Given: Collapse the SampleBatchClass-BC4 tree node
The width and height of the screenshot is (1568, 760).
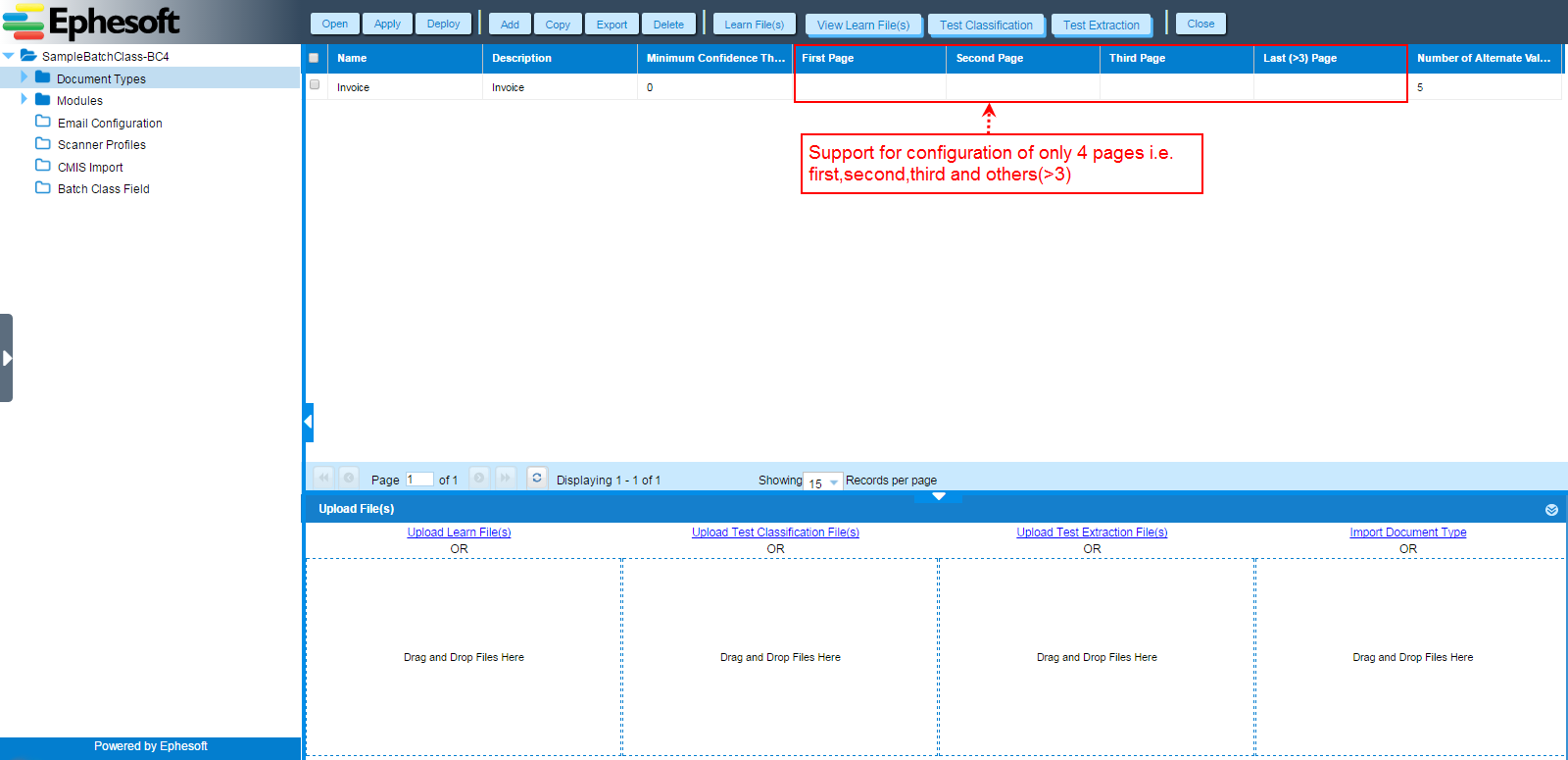Looking at the screenshot, I should [9, 56].
